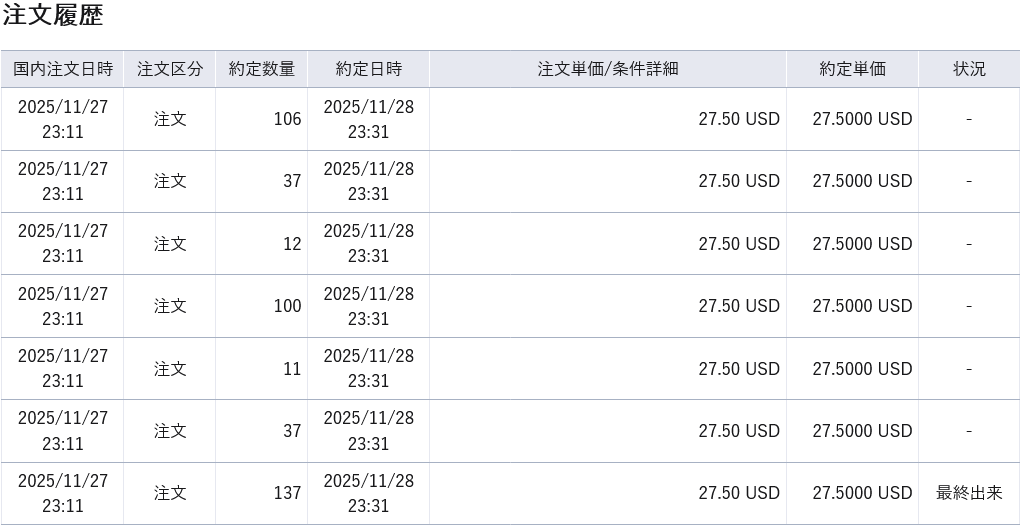Click the 約定日時 column header
The height and width of the screenshot is (530, 1025).
(x=368, y=69)
